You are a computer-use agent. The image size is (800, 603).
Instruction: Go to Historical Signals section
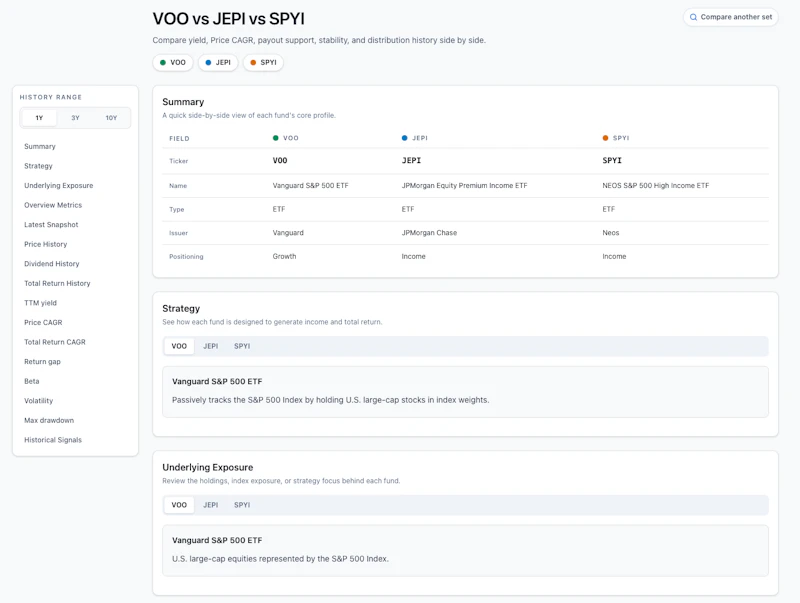coord(53,440)
